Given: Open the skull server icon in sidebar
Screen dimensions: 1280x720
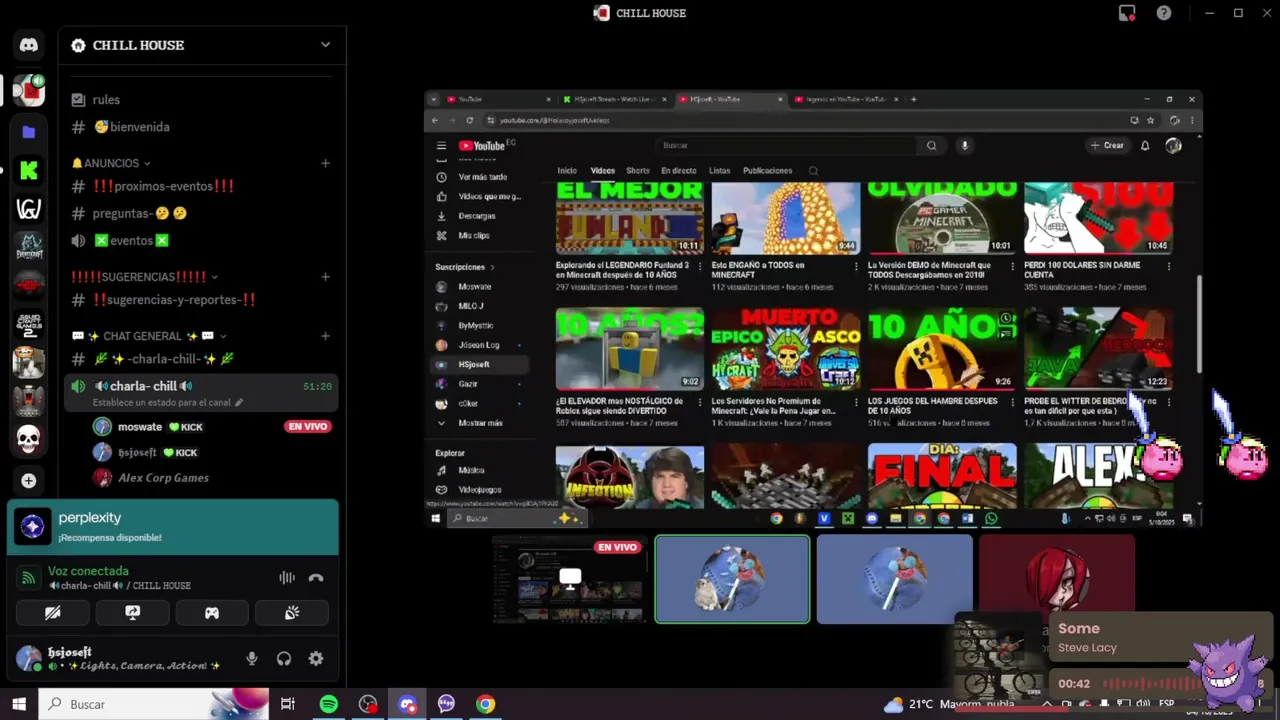Looking at the screenshot, I should coord(29,438).
